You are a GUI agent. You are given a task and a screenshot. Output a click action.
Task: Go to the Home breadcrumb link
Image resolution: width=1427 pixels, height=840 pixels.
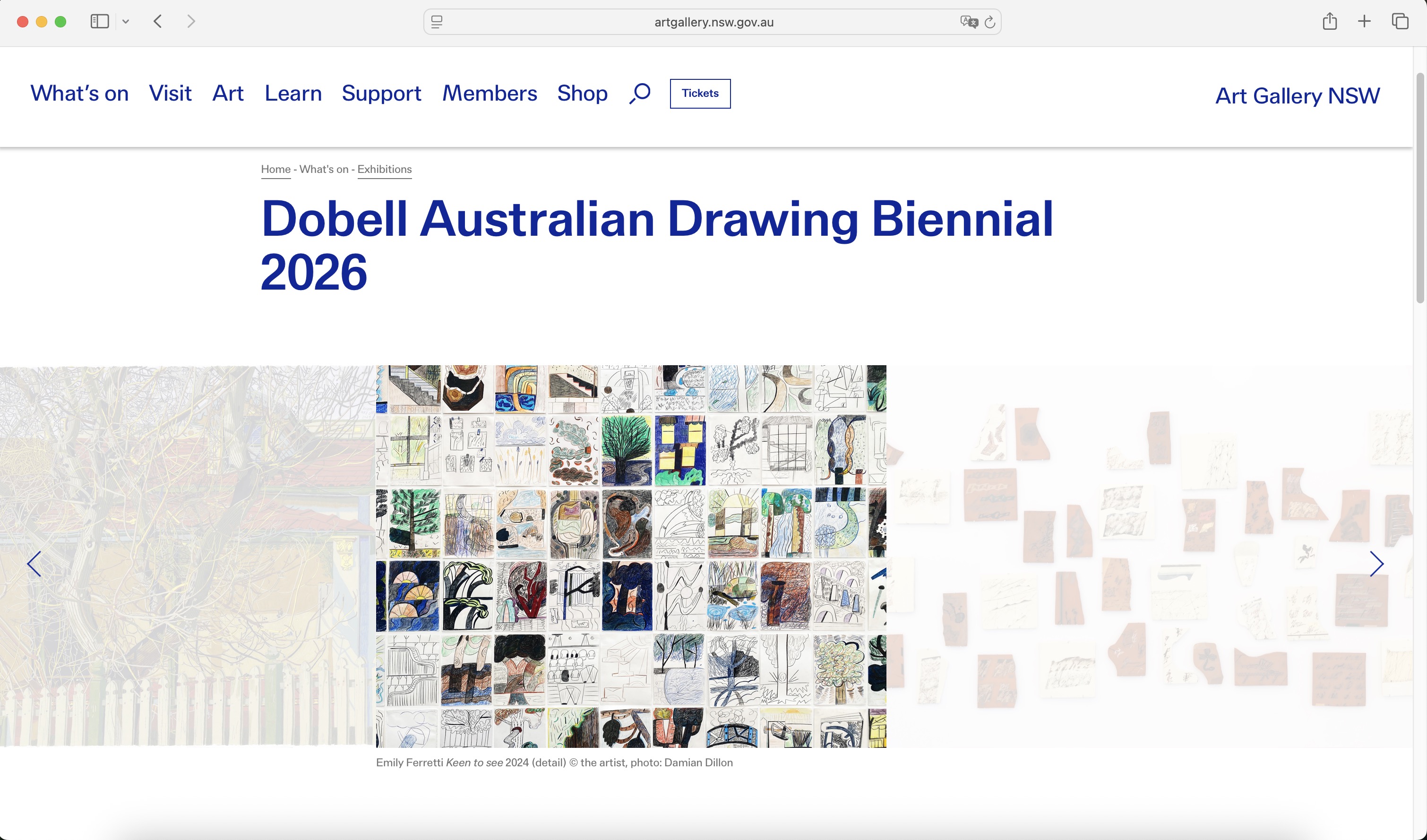click(276, 169)
